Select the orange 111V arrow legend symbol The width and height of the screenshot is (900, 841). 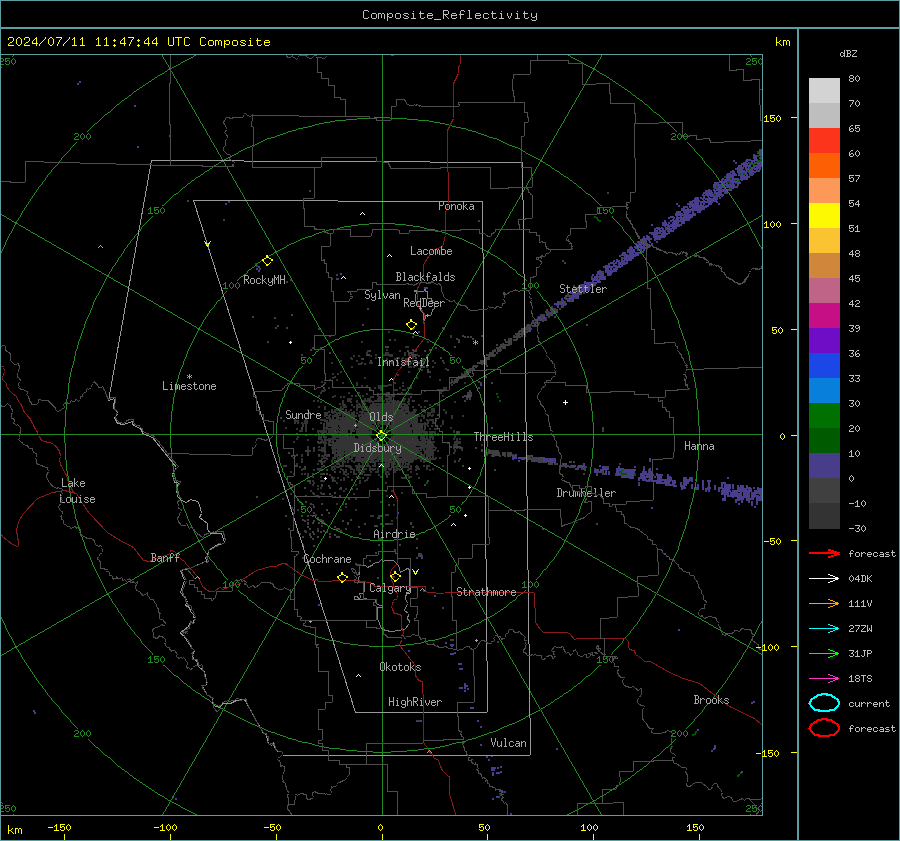(x=824, y=603)
